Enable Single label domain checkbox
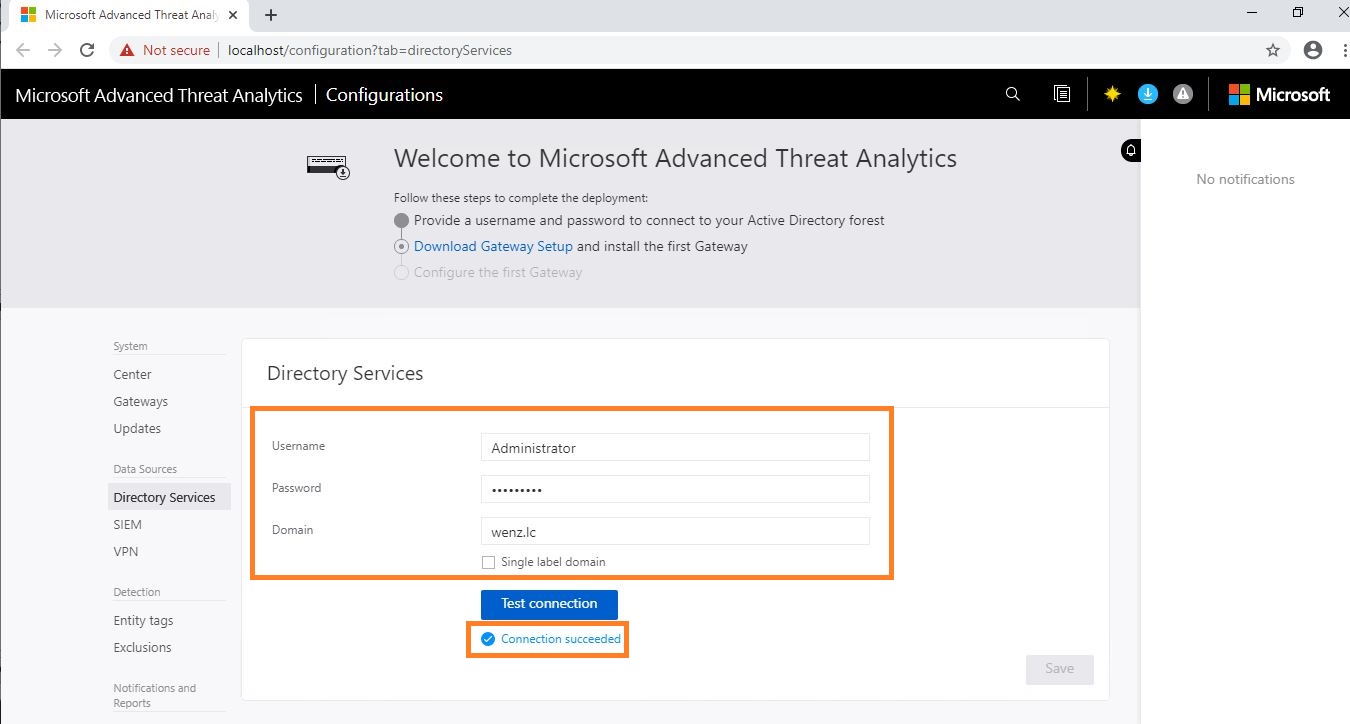This screenshot has width=1350, height=724. point(488,562)
